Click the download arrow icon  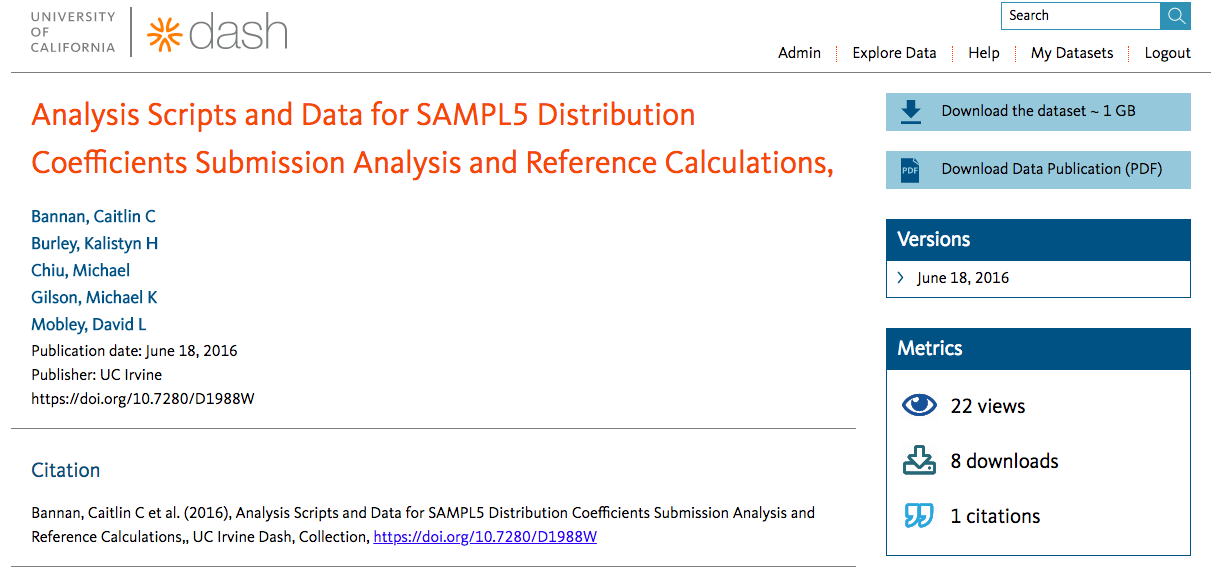910,112
